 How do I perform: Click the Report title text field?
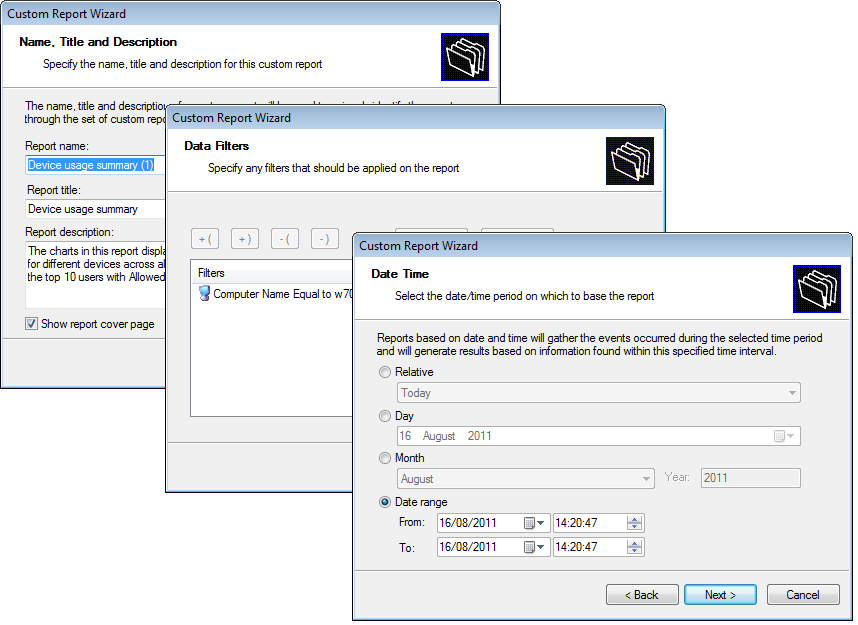95,209
